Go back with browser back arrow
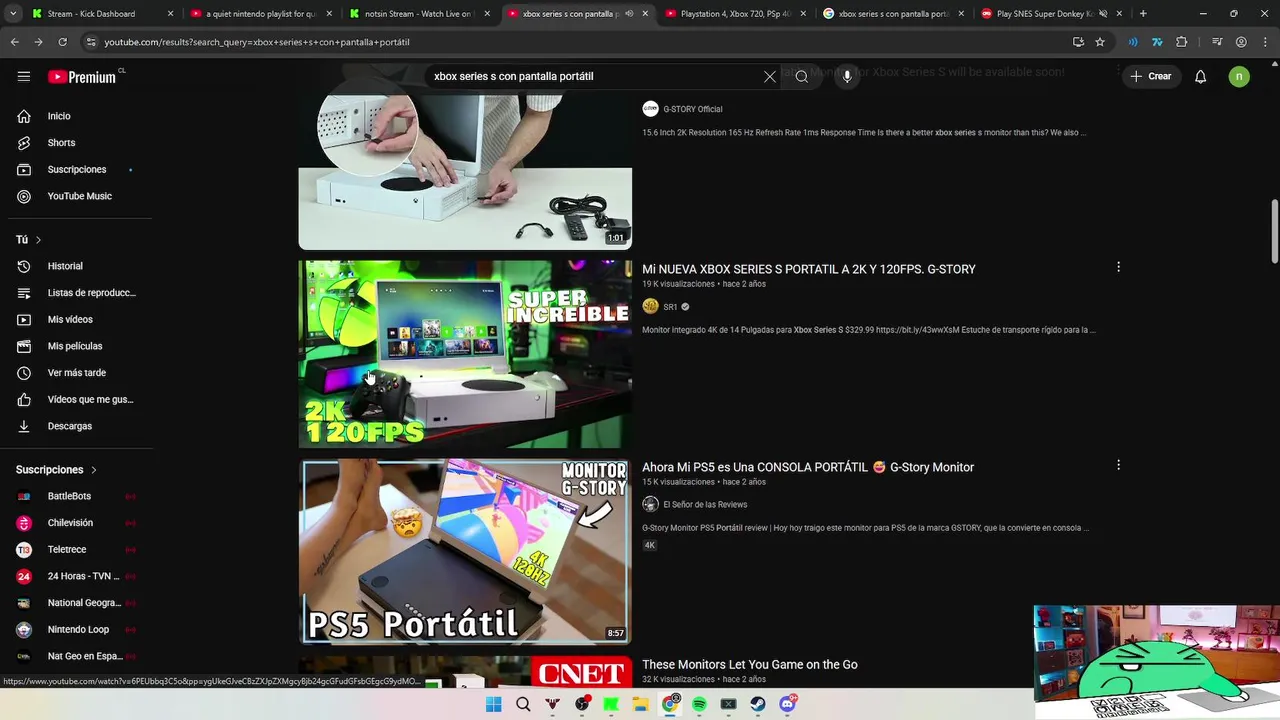This screenshot has width=1280, height=720. [15, 42]
